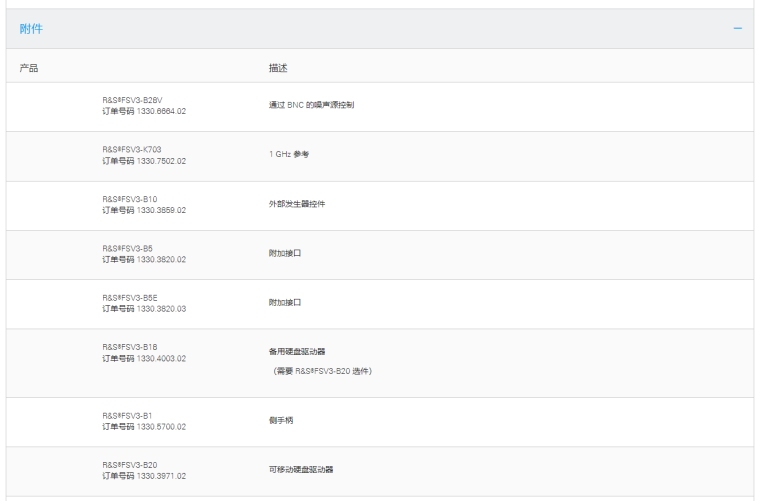Open the R&S FSV3-B5 product entry
This screenshot has height=501, width=760.
point(127,247)
